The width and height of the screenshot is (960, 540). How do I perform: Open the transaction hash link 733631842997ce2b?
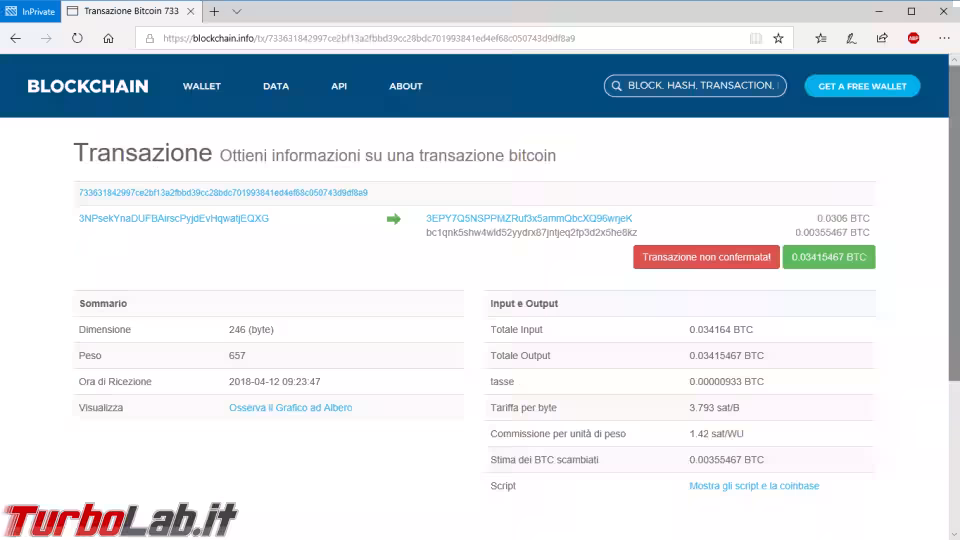pos(223,192)
